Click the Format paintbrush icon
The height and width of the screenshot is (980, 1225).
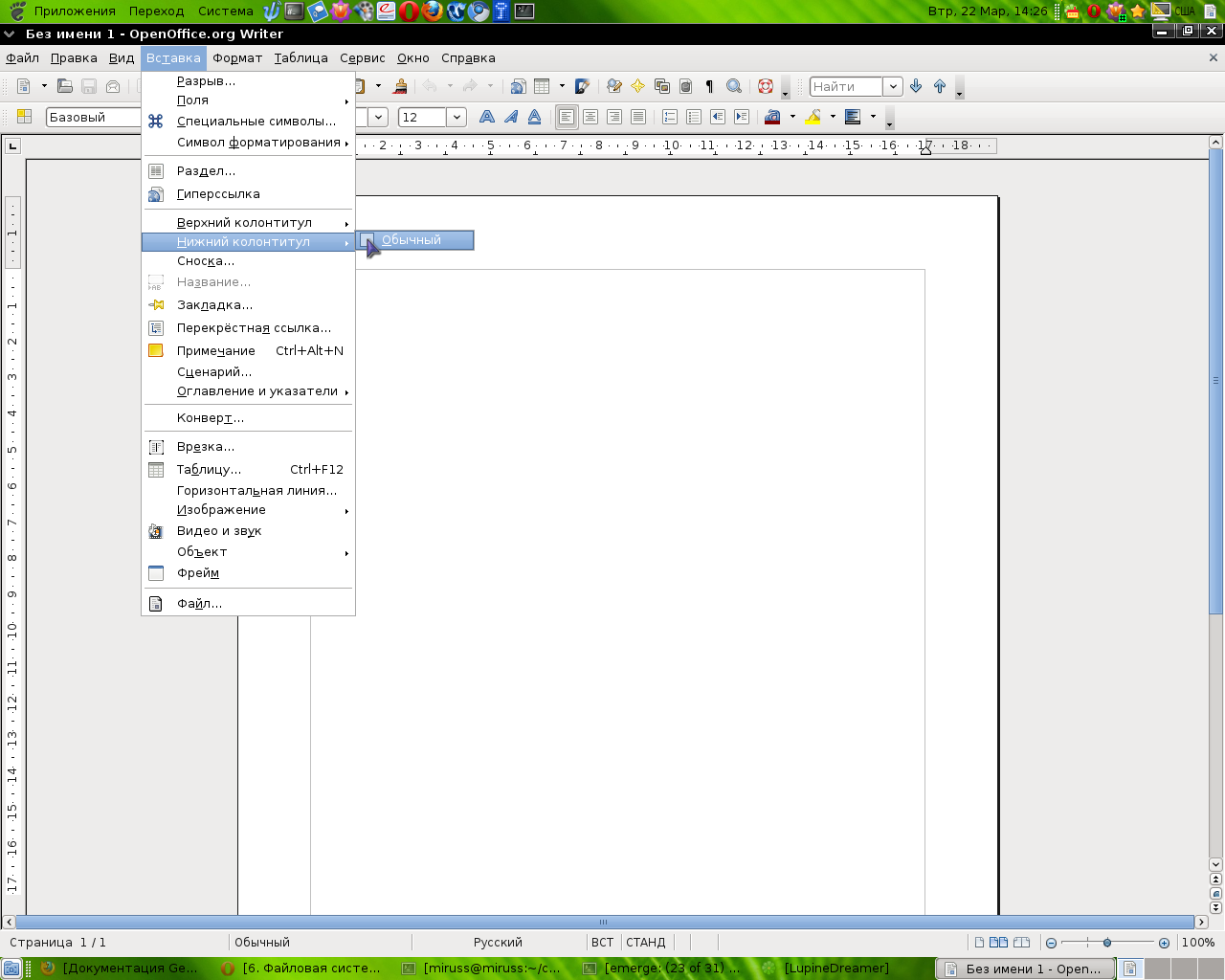pos(401,86)
